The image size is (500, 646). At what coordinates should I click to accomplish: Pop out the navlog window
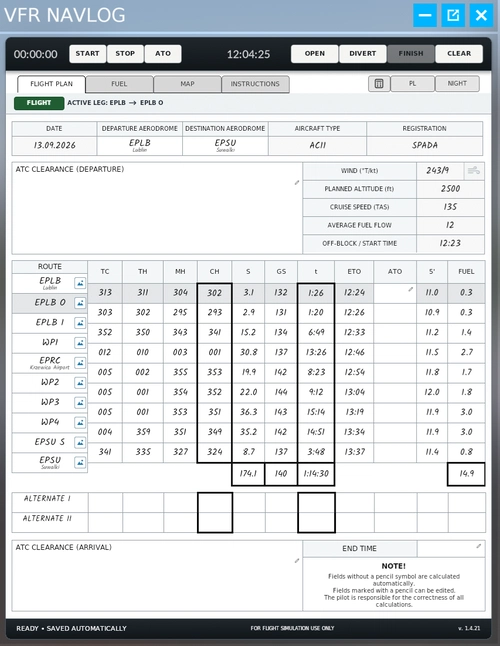pos(453,15)
